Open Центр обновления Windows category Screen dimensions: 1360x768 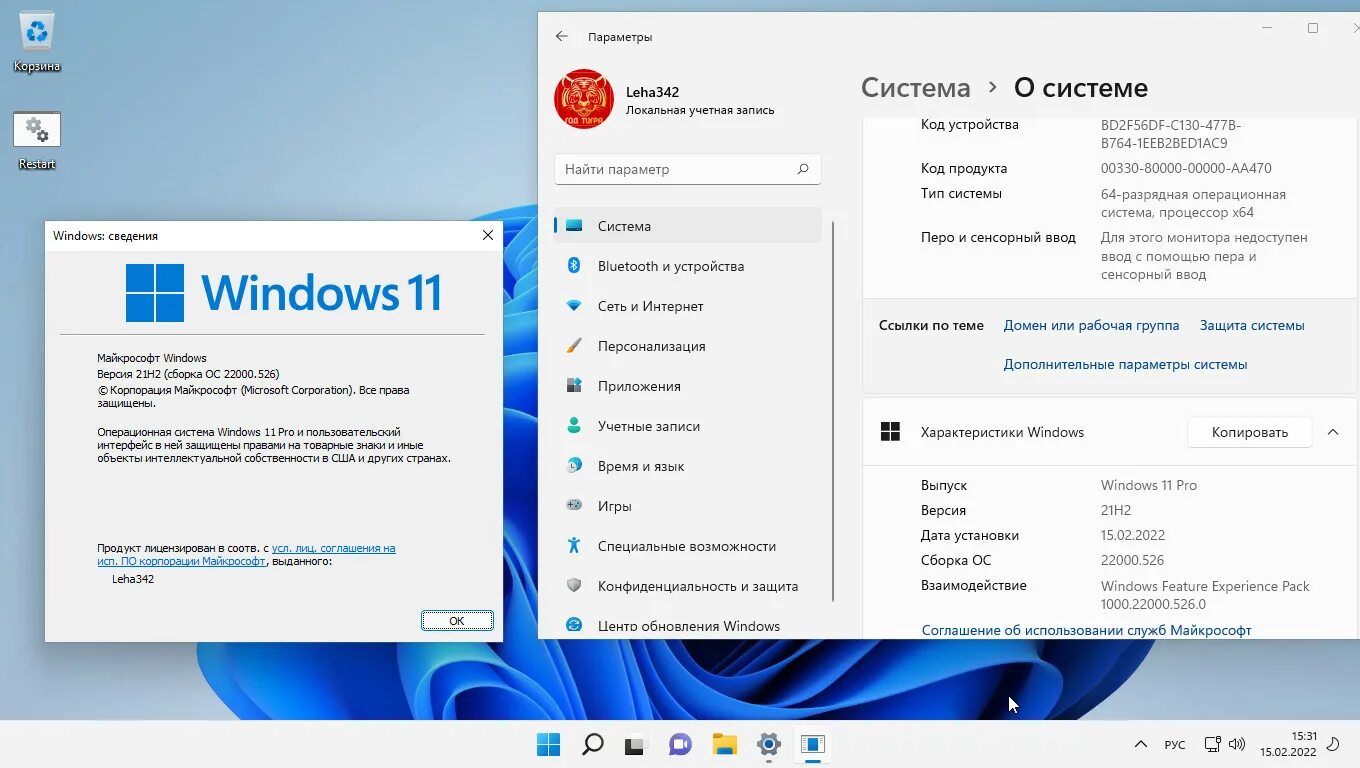coord(688,626)
